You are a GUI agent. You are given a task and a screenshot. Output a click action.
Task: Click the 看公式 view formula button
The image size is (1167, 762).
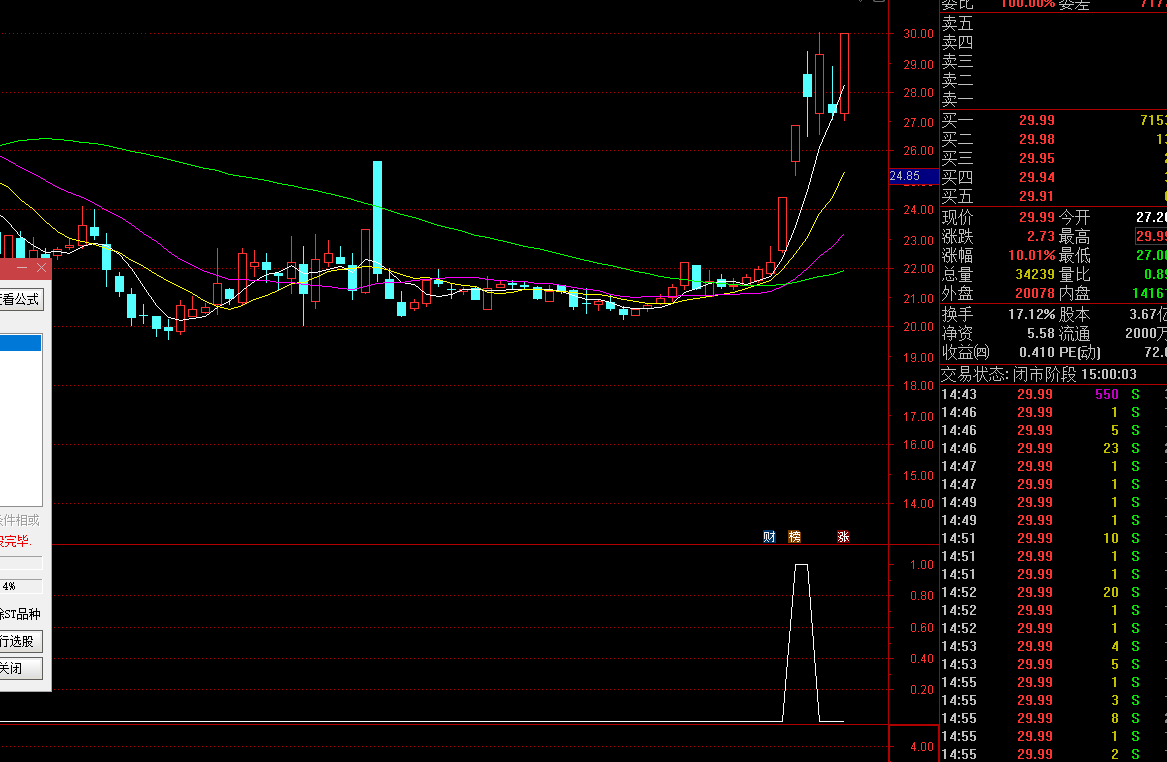coord(20,299)
